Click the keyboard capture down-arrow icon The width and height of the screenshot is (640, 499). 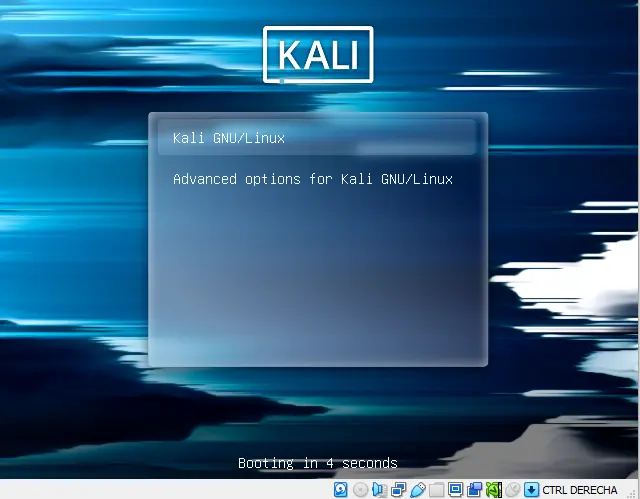click(x=531, y=490)
